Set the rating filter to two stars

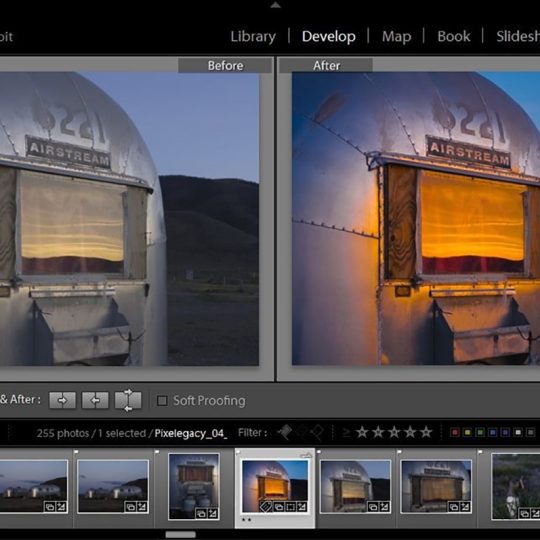pyautogui.click(x=378, y=432)
